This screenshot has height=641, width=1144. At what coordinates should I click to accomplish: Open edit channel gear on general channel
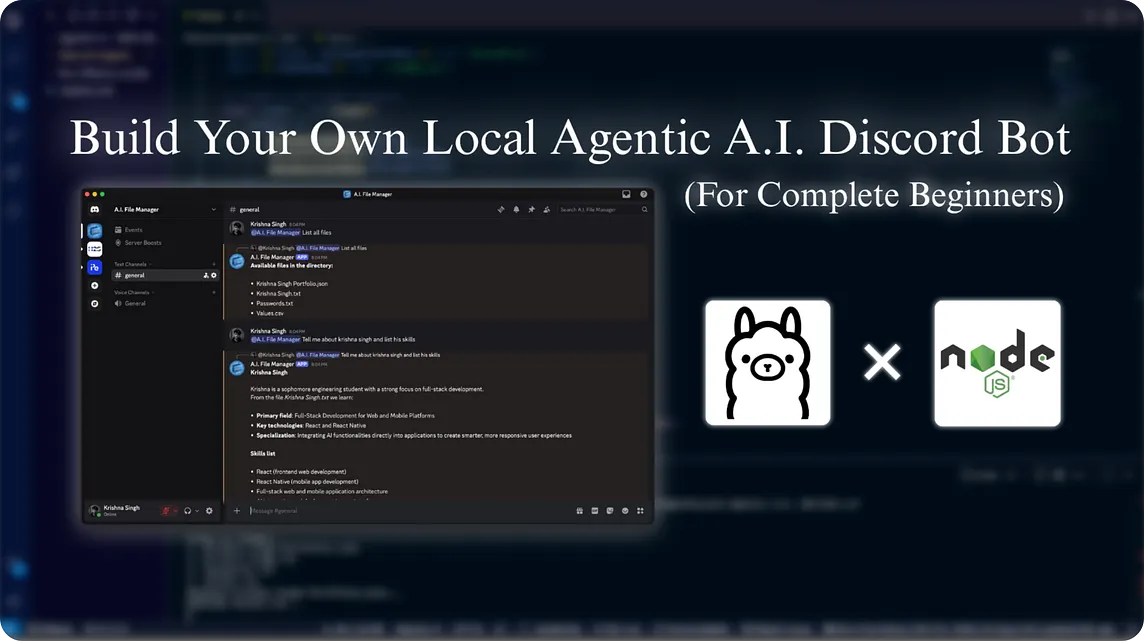(x=214, y=276)
